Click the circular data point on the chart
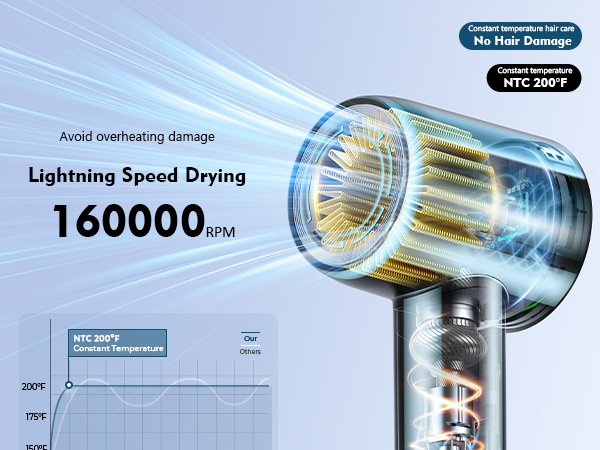Viewport: 600px width, 450px height. click(68, 385)
